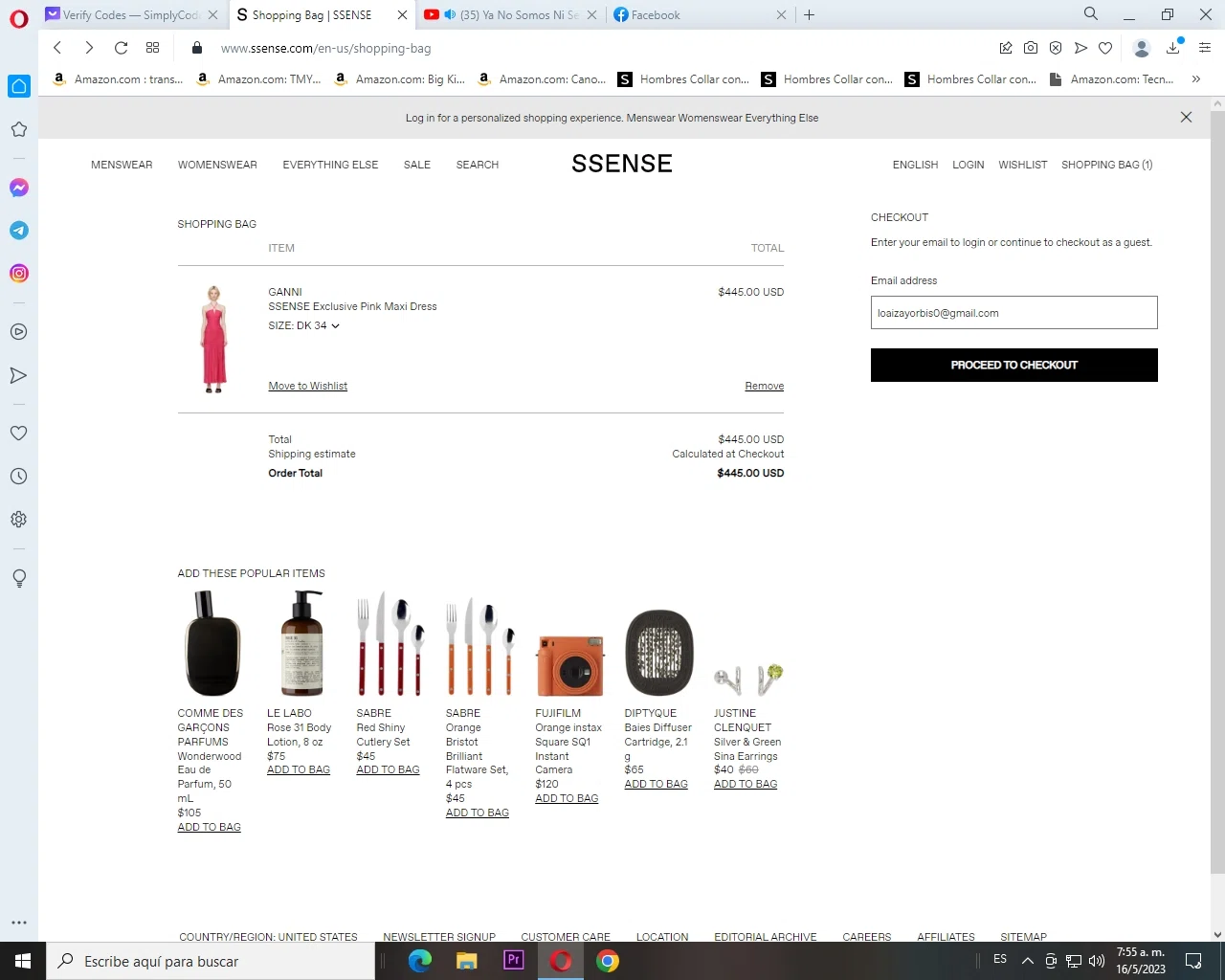Open the ENGLISH language selector

click(x=915, y=165)
